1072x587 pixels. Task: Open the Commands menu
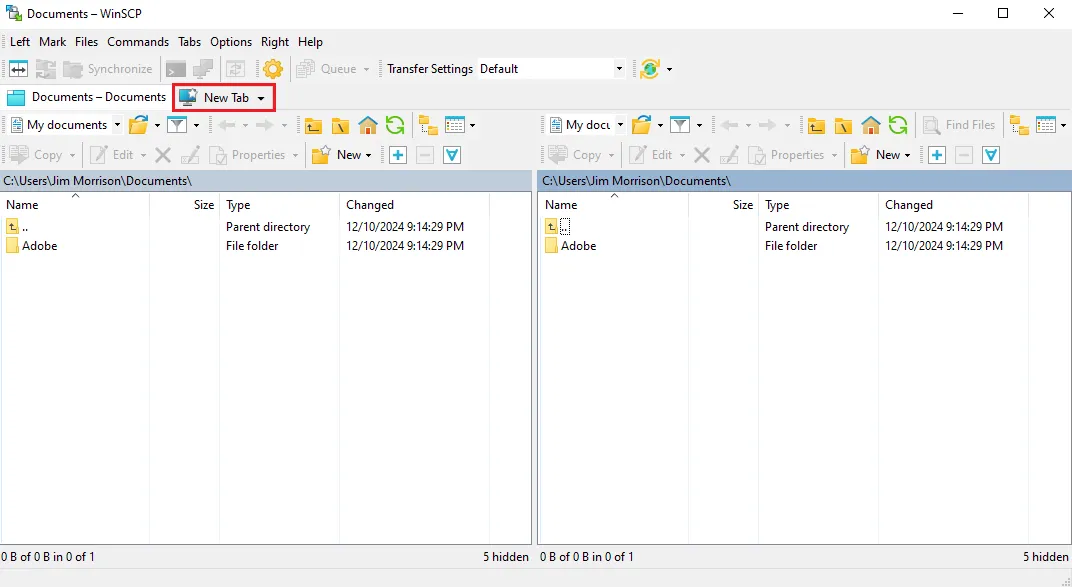(138, 42)
